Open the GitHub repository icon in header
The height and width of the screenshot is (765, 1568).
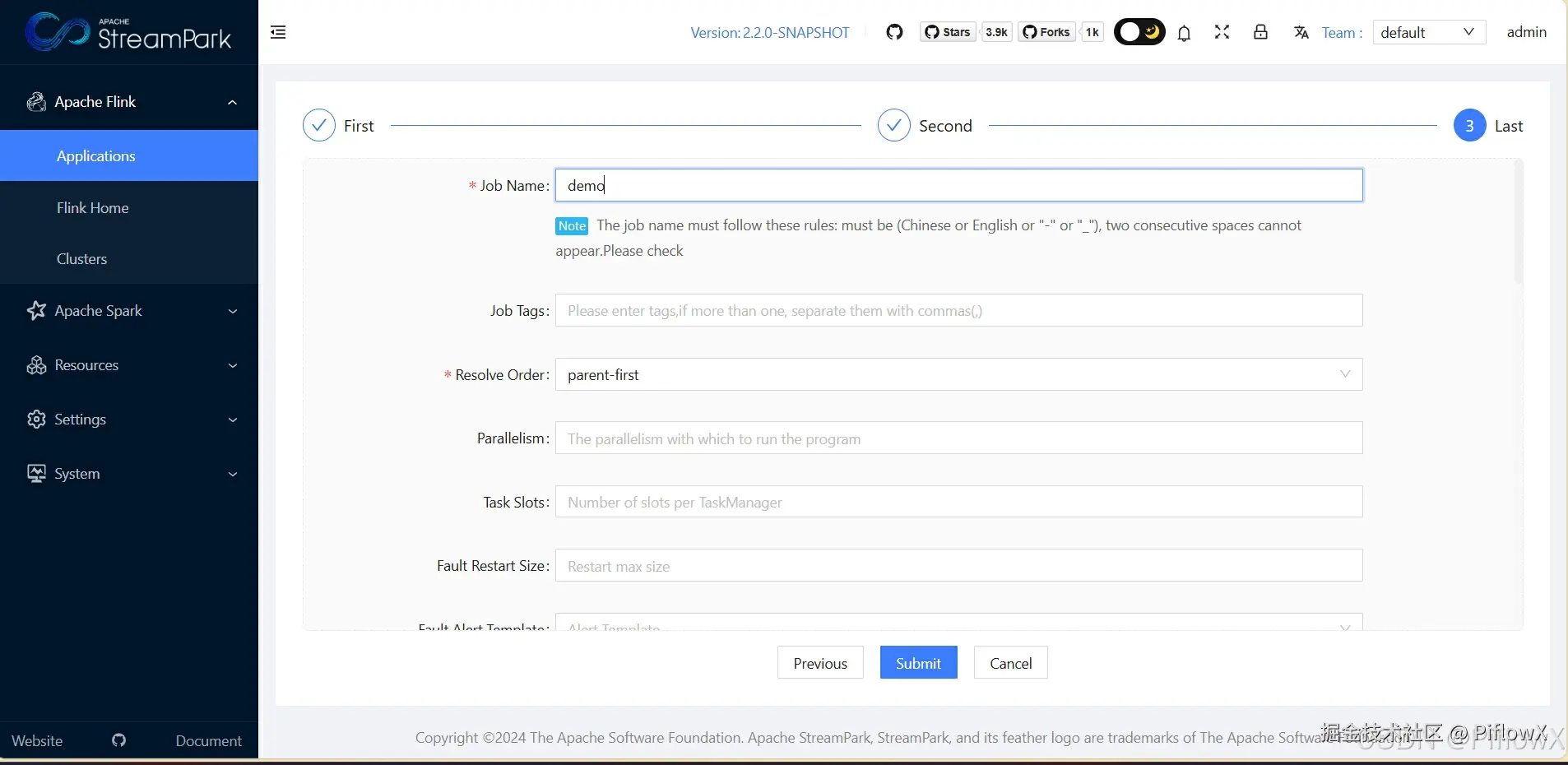pyautogui.click(x=894, y=32)
